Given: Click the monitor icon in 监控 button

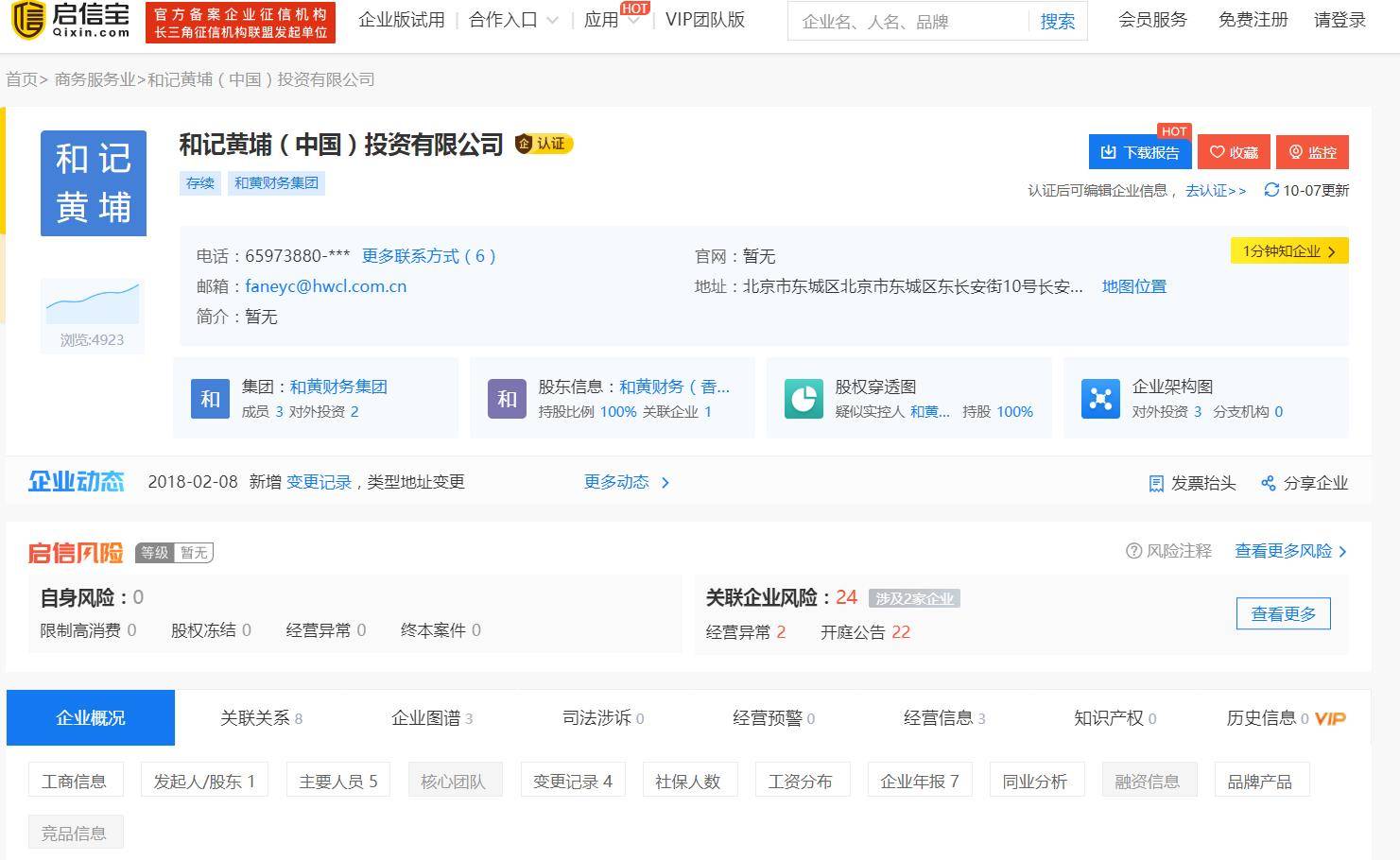Looking at the screenshot, I should coord(1296,152).
